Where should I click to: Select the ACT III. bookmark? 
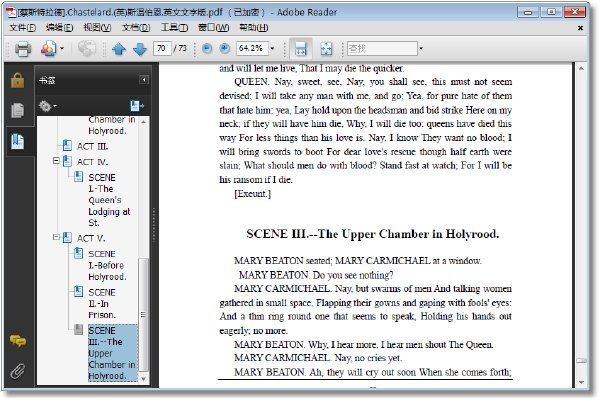click(93, 146)
